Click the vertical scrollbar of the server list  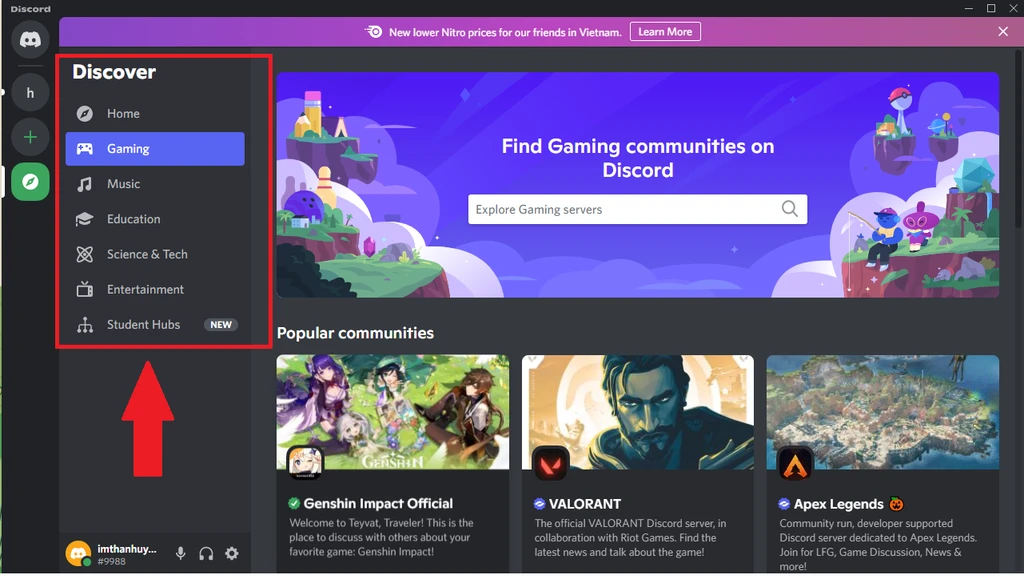(1019, 140)
